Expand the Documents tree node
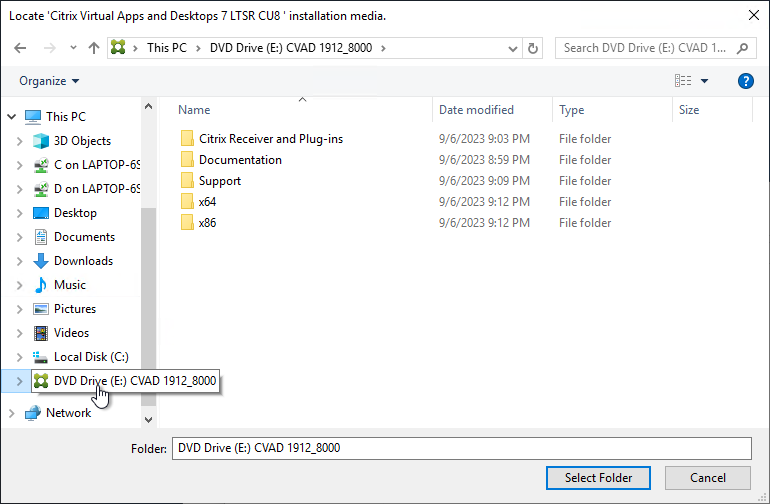This screenshot has height=504, width=770. coord(20,237)
